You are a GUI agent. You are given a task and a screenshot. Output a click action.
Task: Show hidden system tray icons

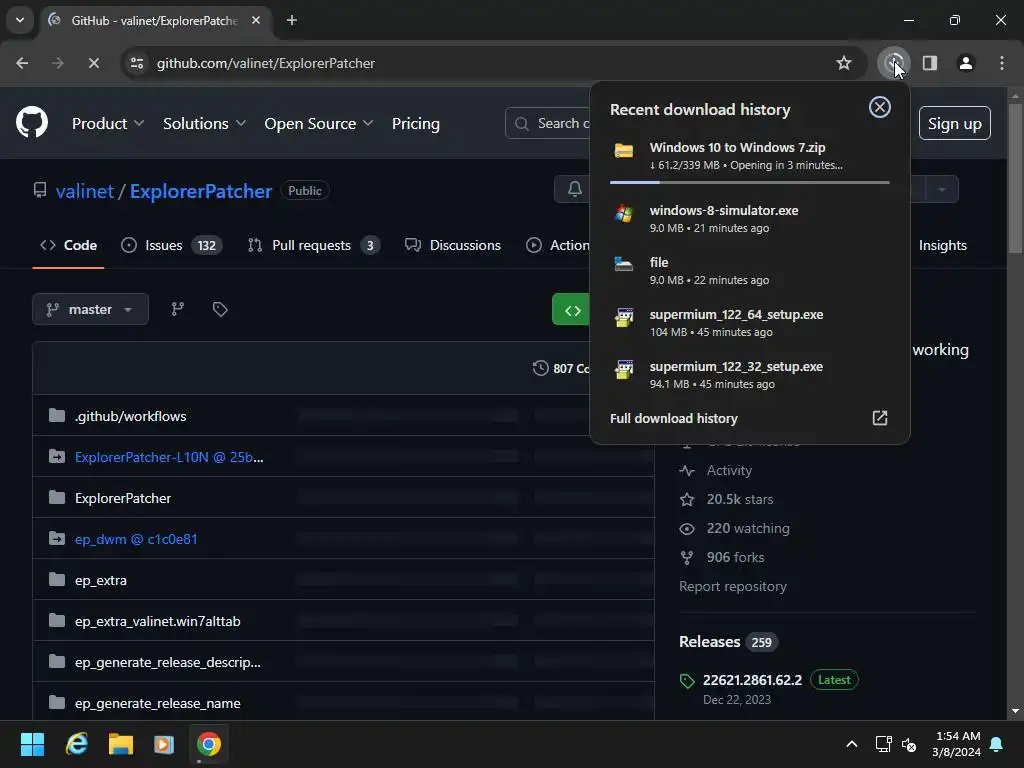pos(852,744)
